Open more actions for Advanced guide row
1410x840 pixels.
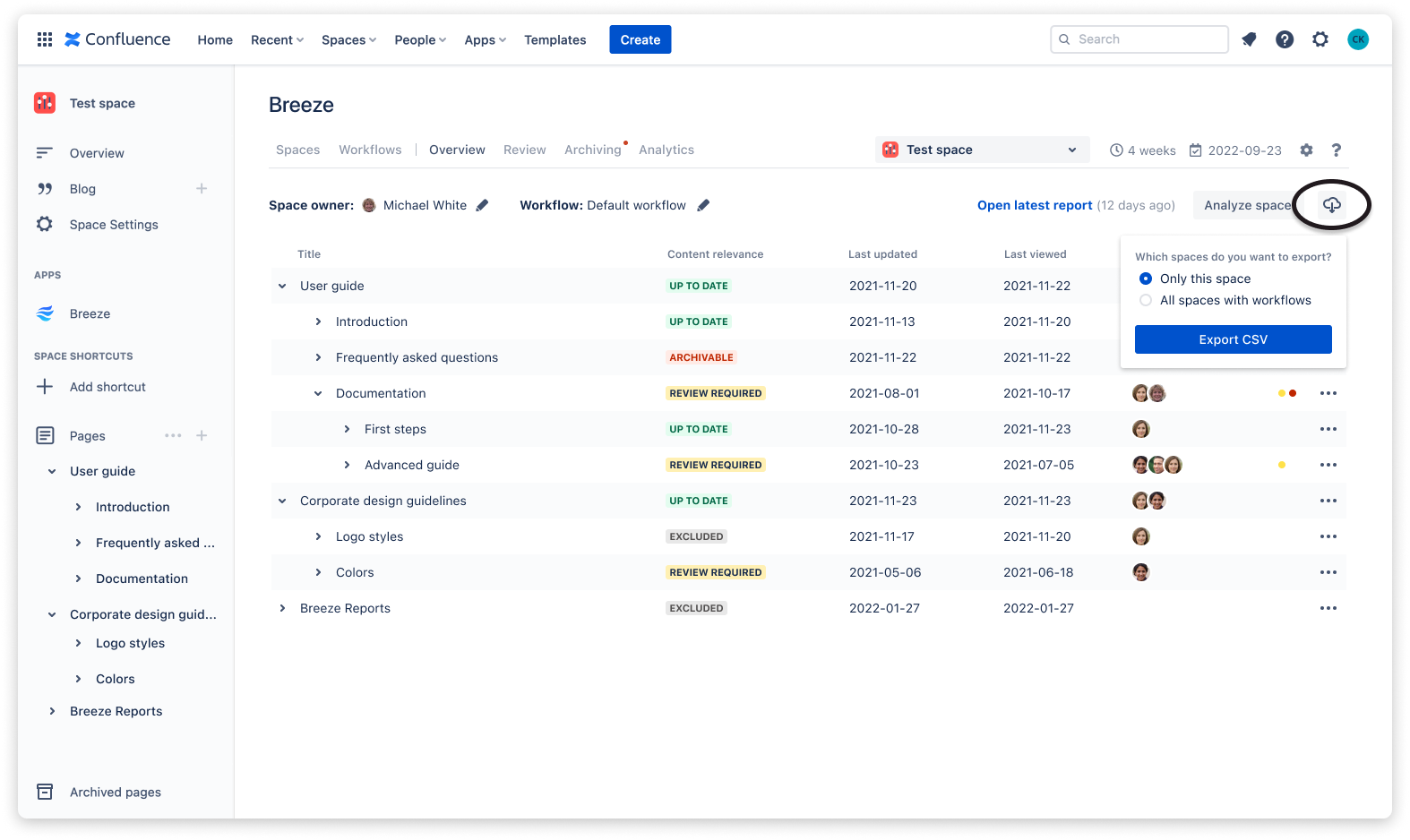(1328, 465)
